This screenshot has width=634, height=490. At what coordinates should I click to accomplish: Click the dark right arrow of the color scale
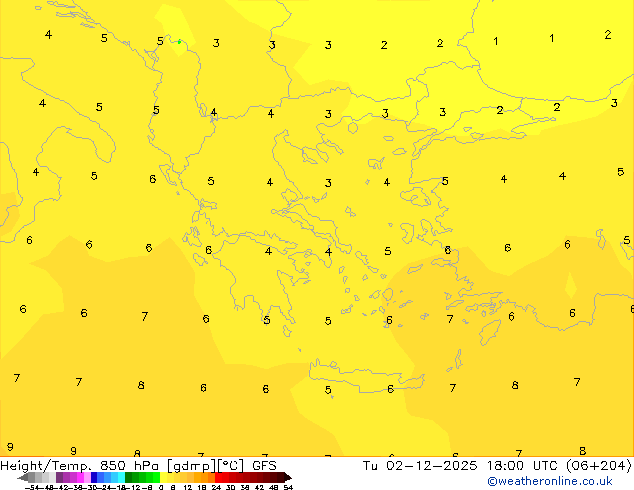(x=288, y=477)
